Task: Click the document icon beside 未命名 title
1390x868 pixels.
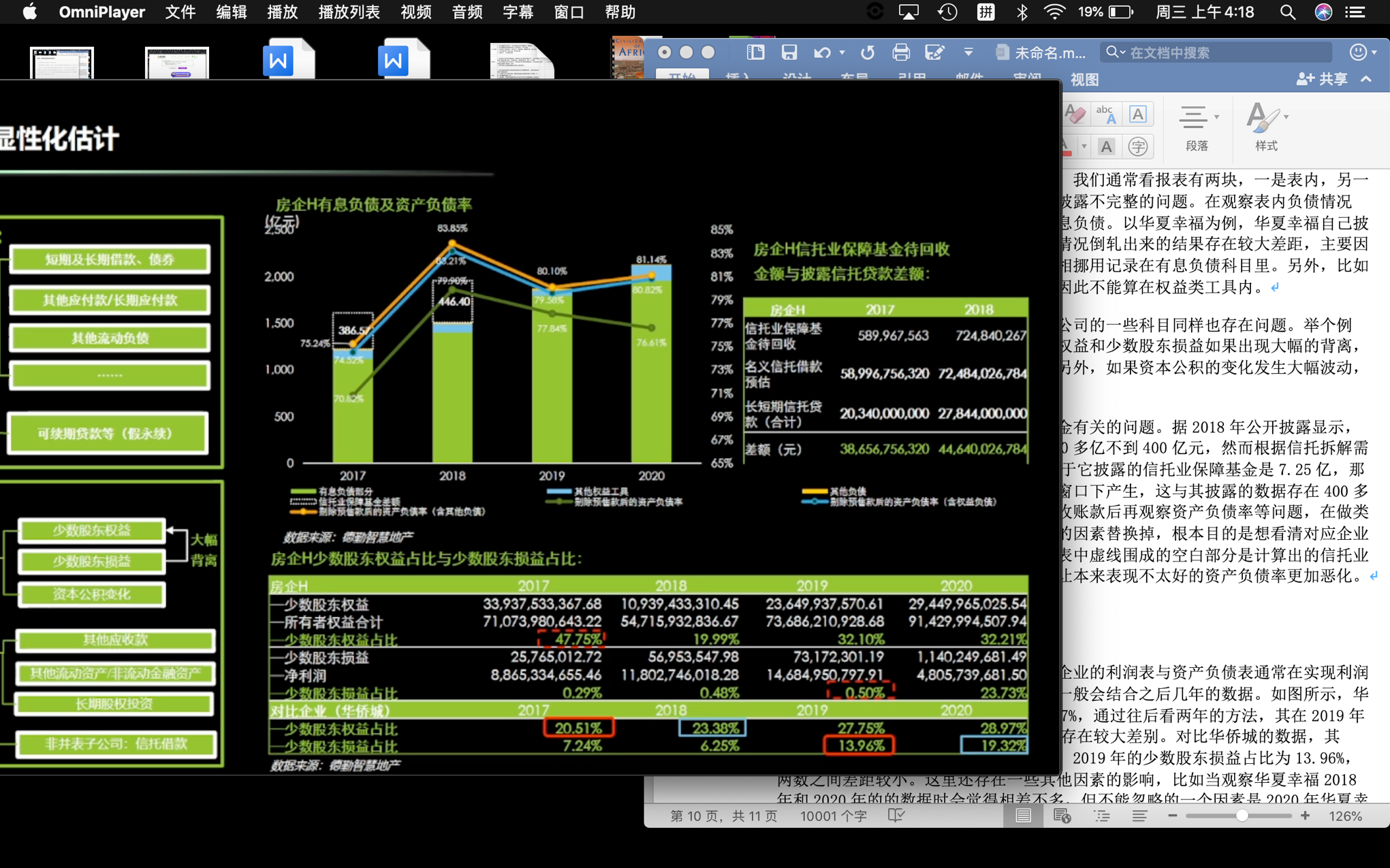Action: 1002,52
